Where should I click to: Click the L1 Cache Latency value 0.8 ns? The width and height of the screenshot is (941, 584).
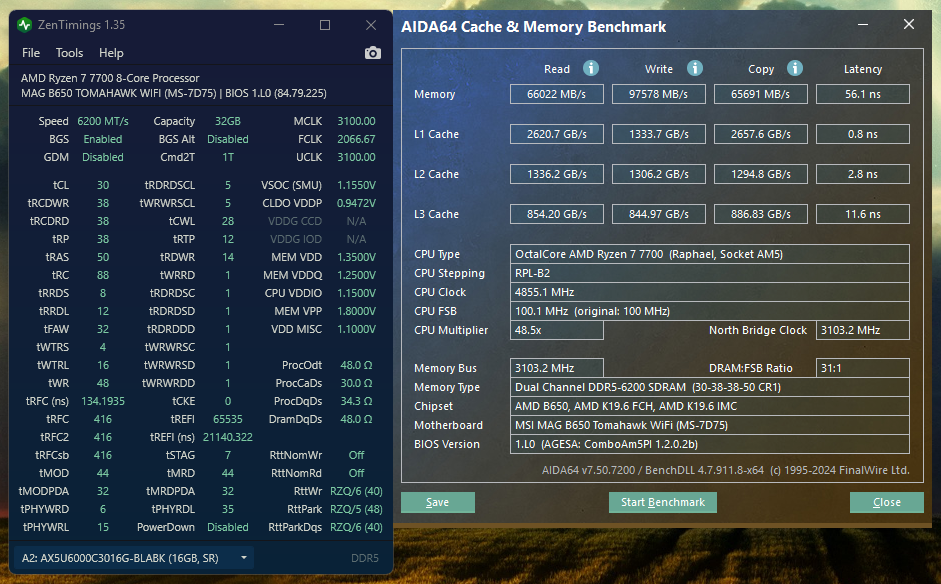coord(863,134)
